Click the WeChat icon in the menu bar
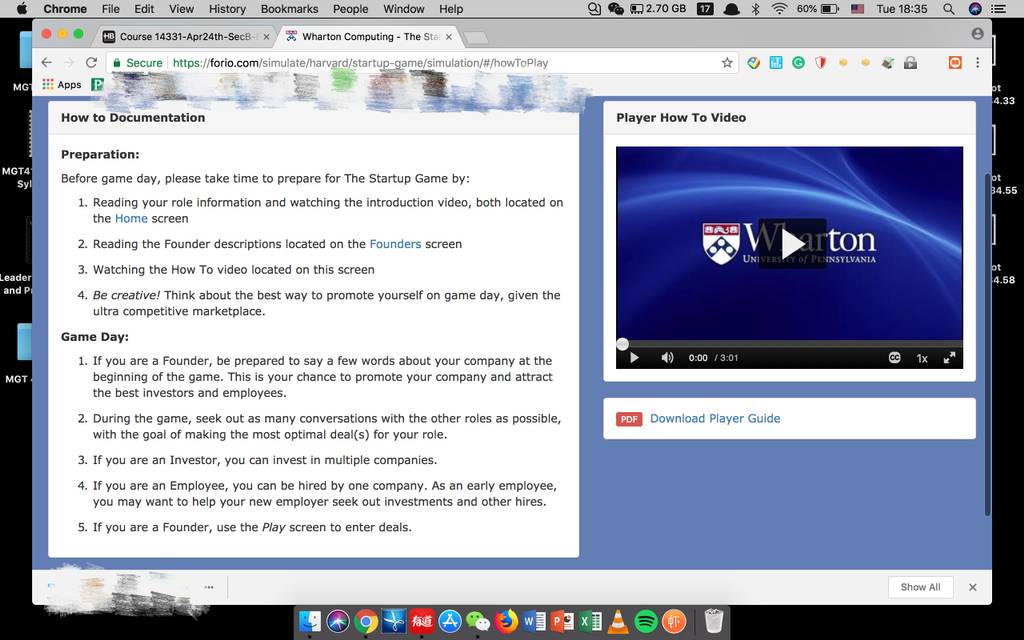Viewport: 1024px width, 640px height. click(615, 9)
